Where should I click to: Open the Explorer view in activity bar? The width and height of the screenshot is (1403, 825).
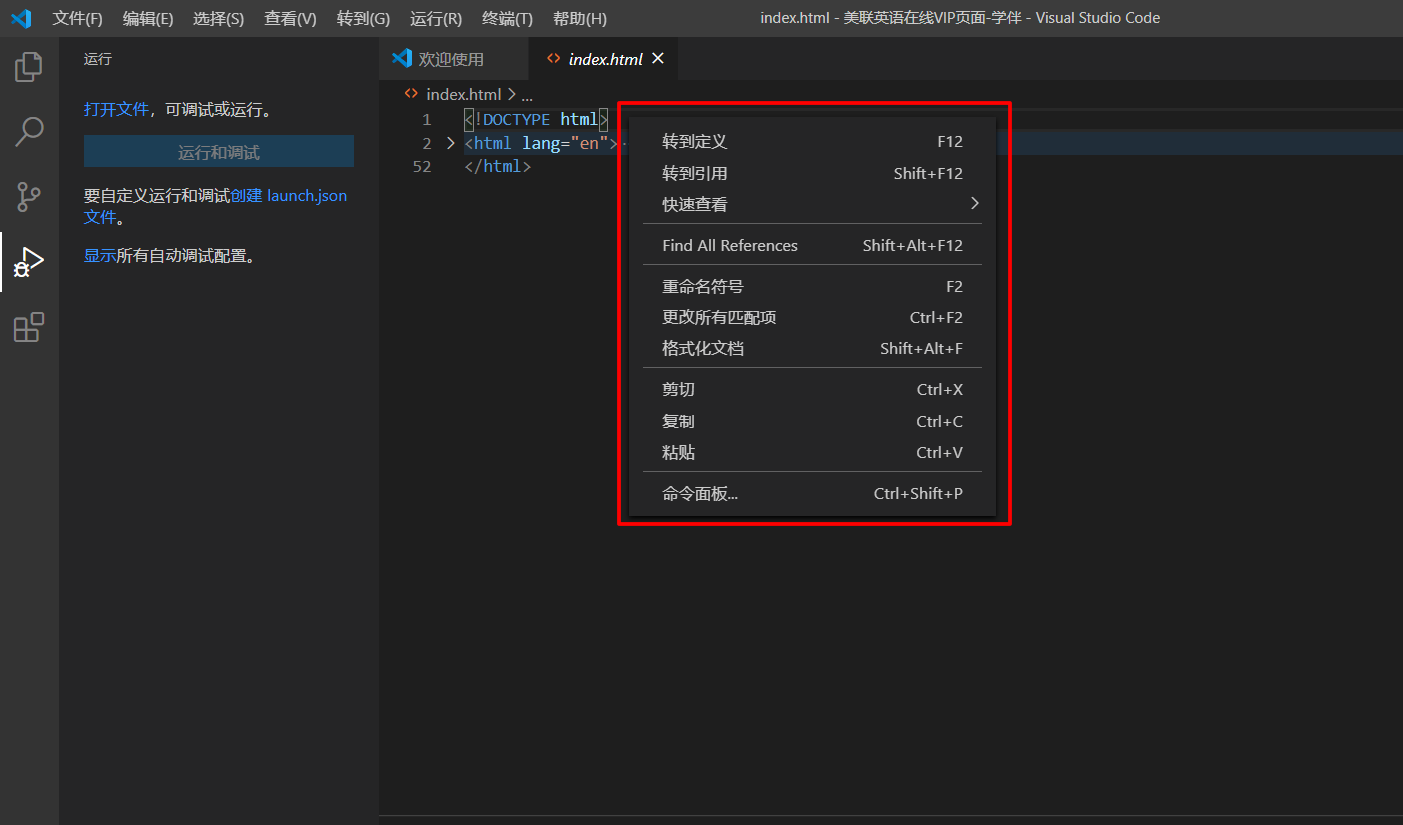point(29,67)
